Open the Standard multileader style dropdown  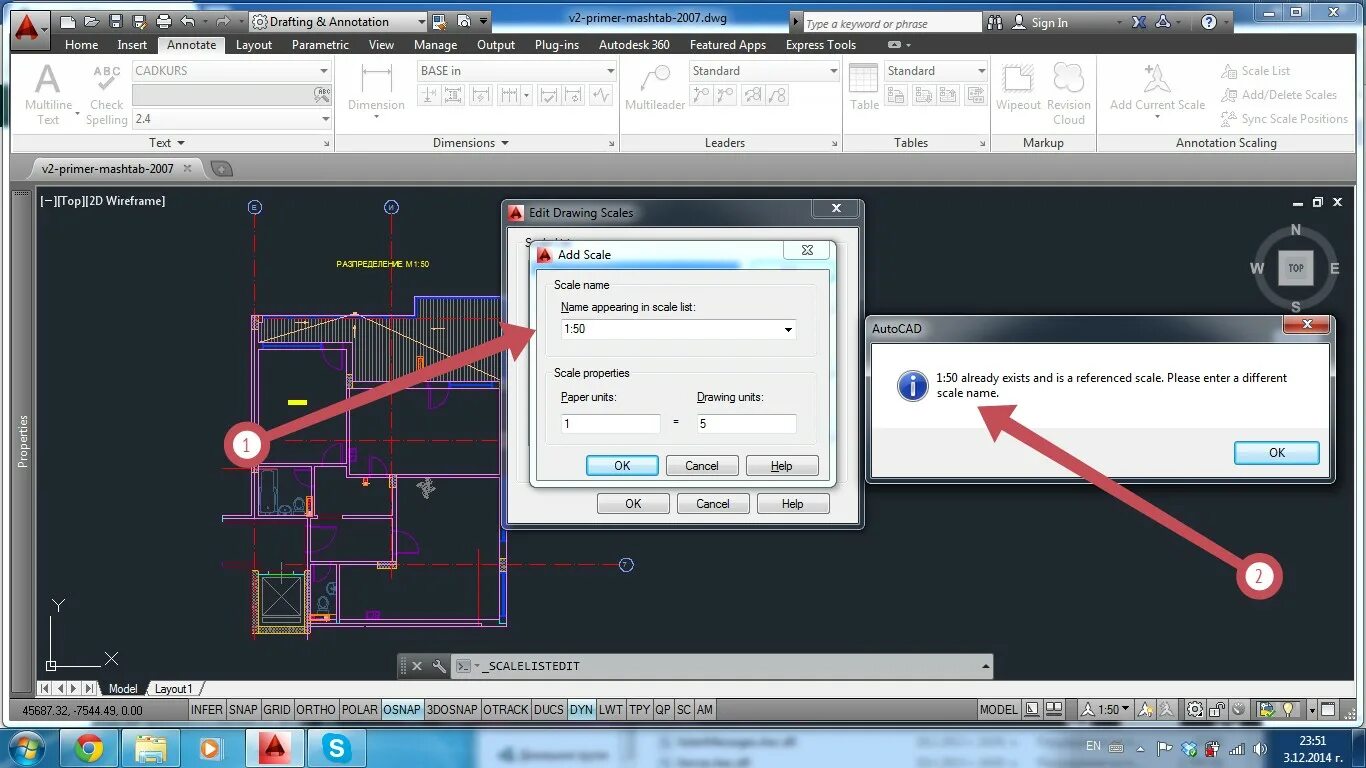833,71
